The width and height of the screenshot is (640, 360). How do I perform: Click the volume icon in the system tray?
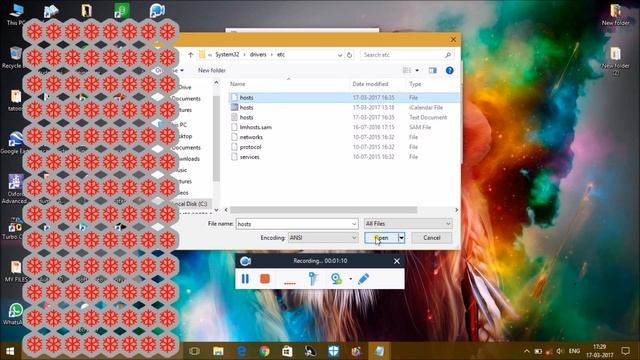pos(560,351)
